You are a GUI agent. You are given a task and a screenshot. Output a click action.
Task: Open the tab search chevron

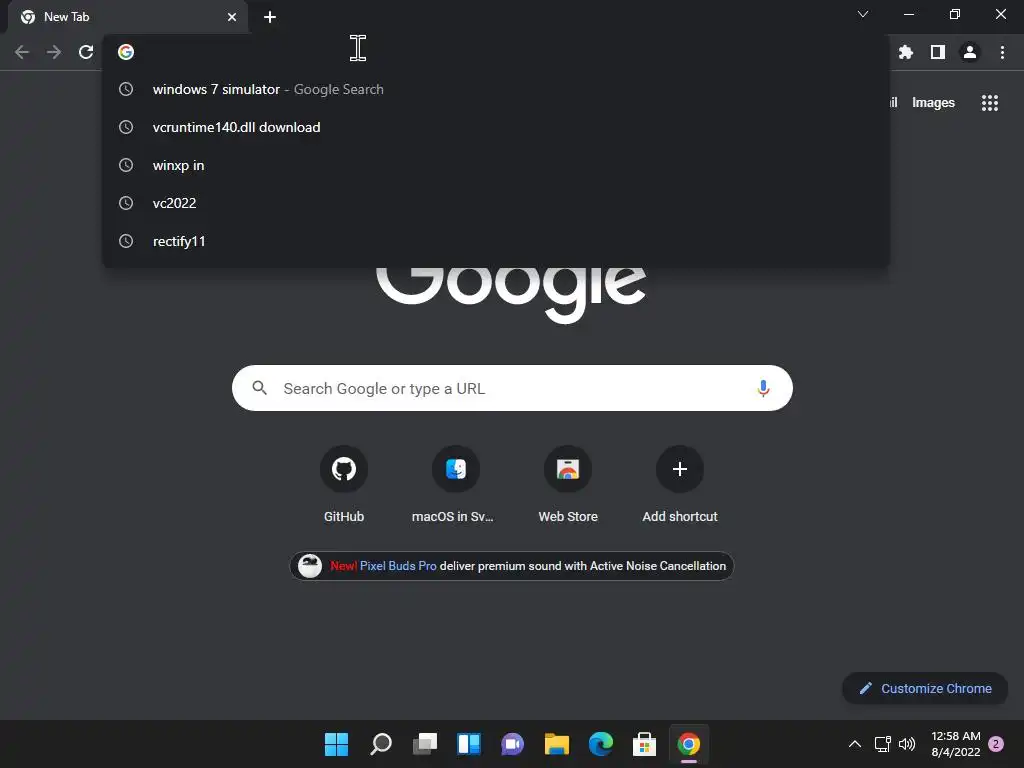coord(863,14)
